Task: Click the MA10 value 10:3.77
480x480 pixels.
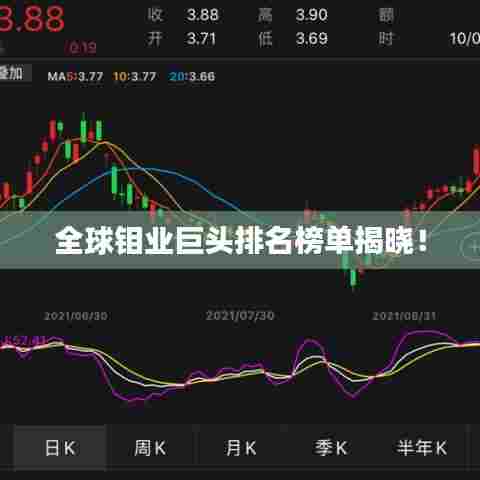Action: (x=134, y=76)
